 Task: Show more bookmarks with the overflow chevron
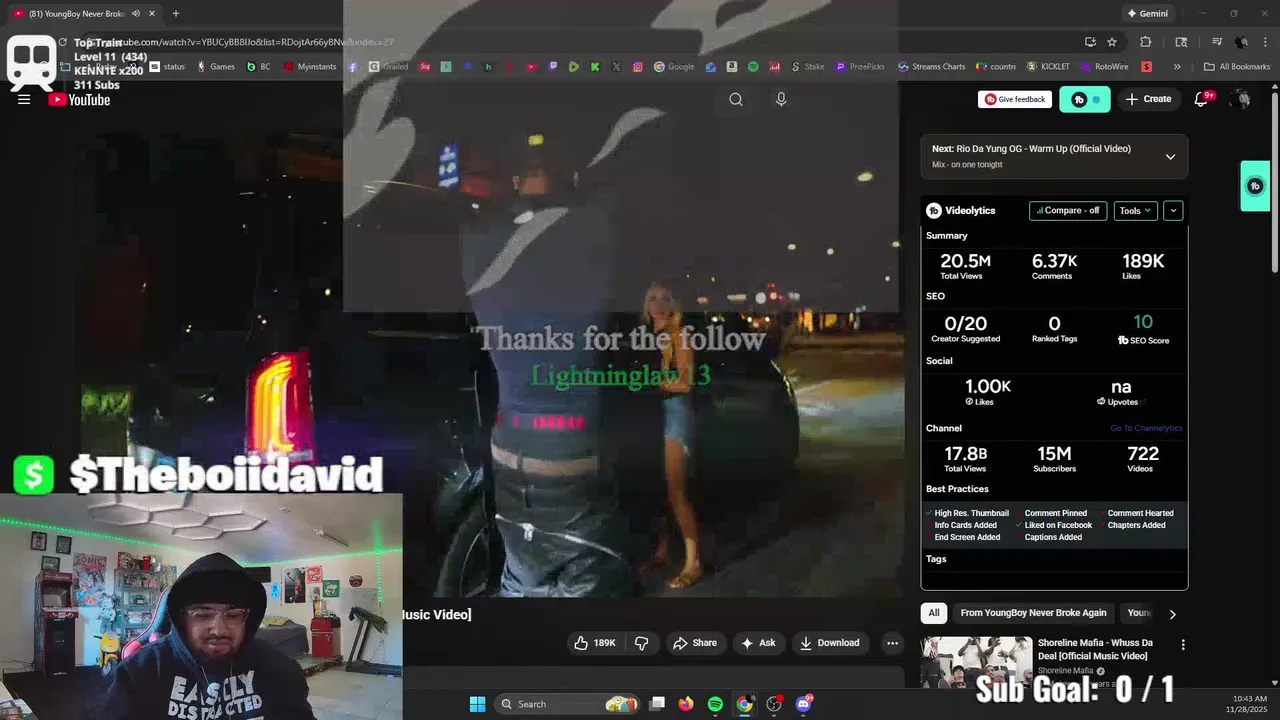pyautogui.click(x=1177, y=67)
